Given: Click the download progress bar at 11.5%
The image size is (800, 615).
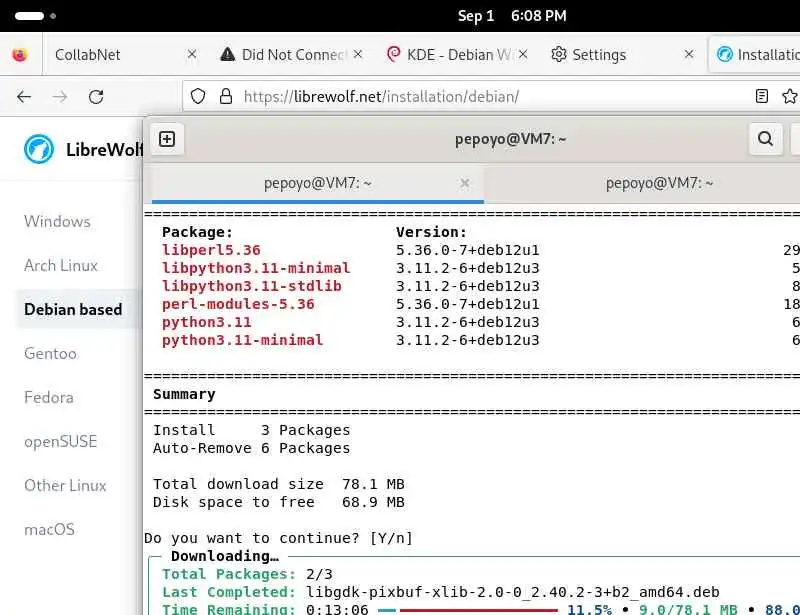Looking at the screenshot, I should pyautogui.click(x=468, y=609).
